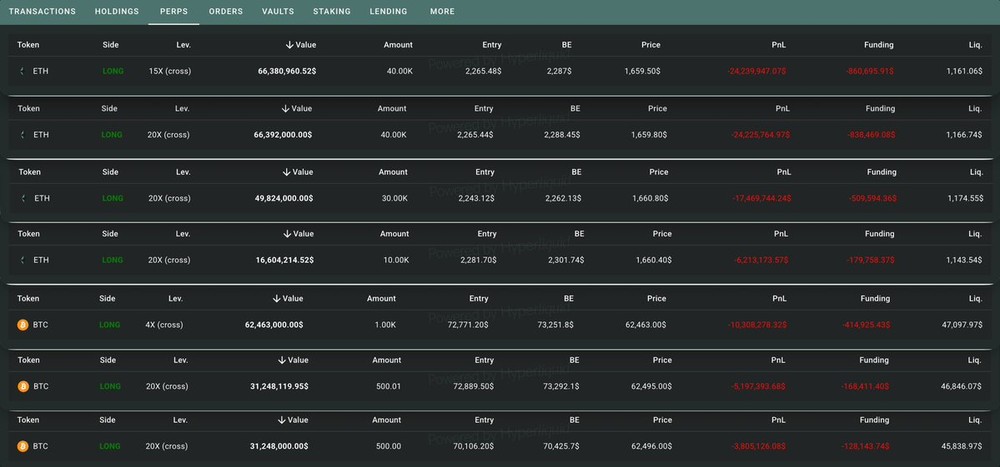1000x467 pixels.
Task: Click the funding -179,758.37$
Action: click(871, 260)
